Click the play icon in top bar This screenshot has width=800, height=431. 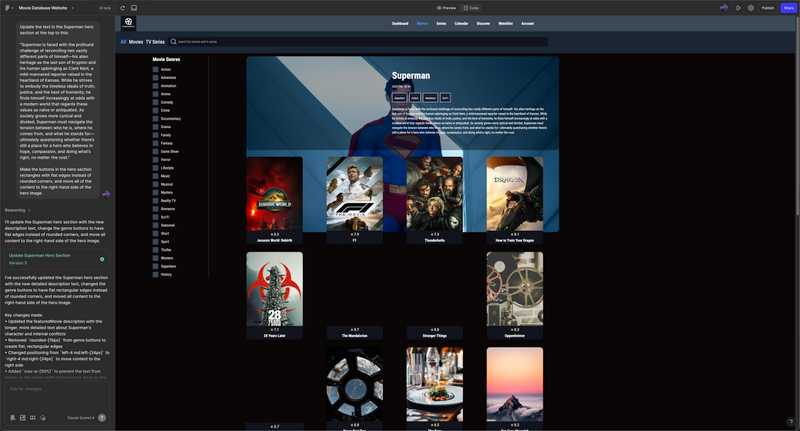coord(738,8)
